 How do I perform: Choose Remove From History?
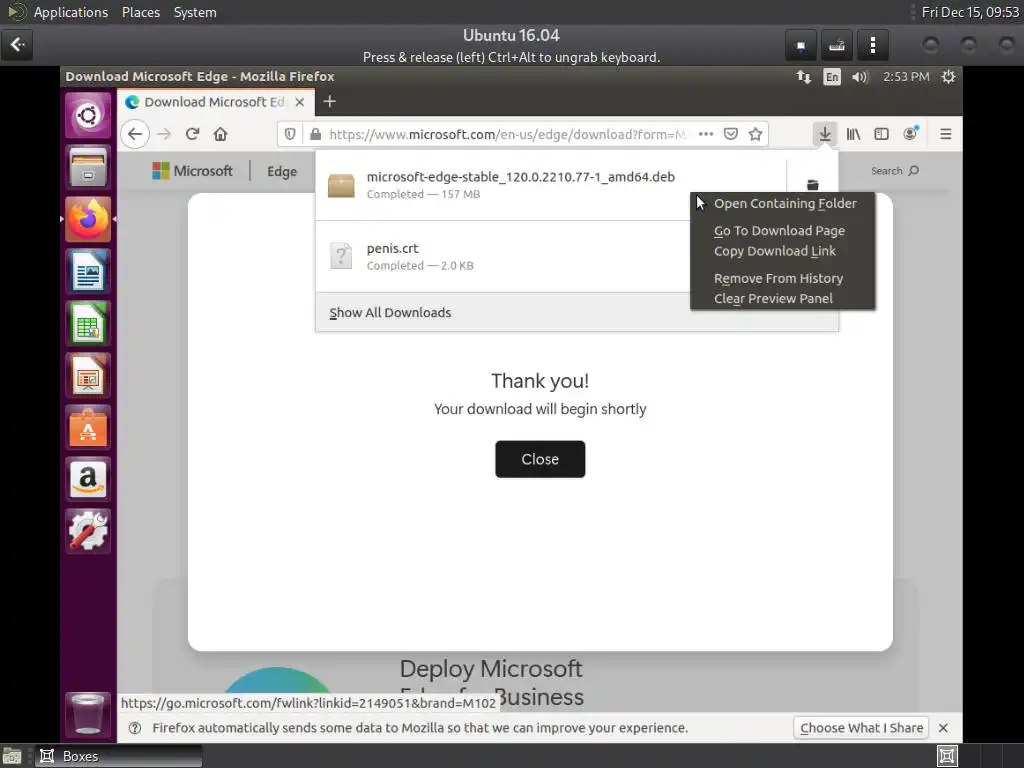[x=778, y=278]
